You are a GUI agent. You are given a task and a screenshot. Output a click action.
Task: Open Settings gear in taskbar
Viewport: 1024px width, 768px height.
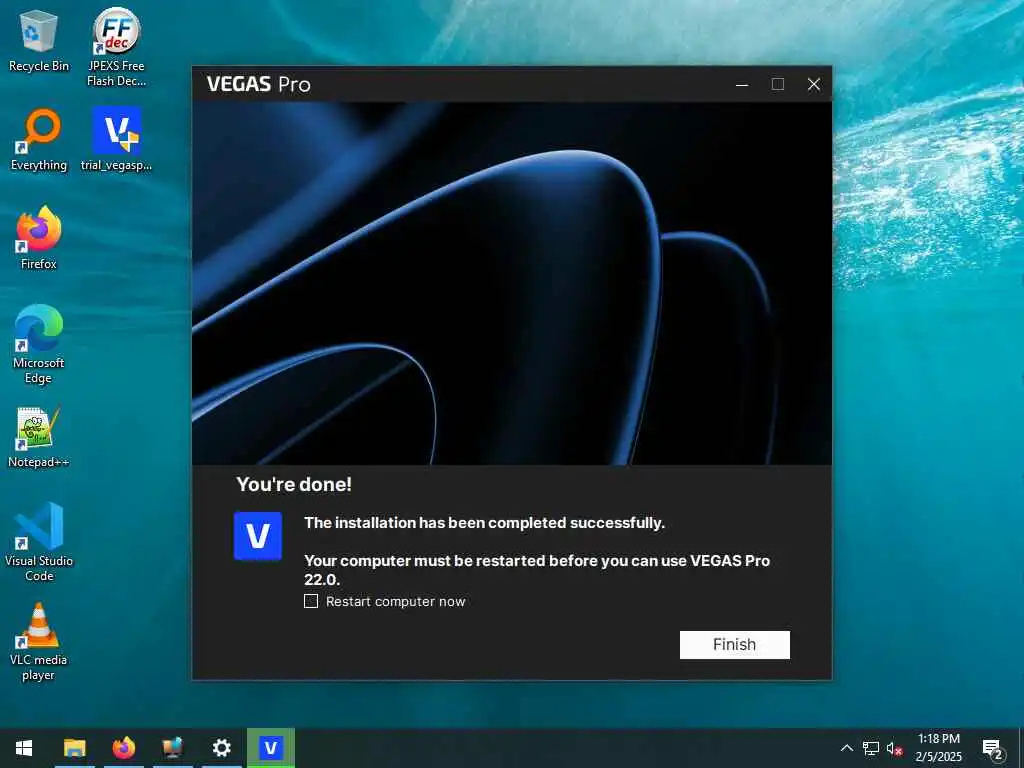click(x=221, y=748)
